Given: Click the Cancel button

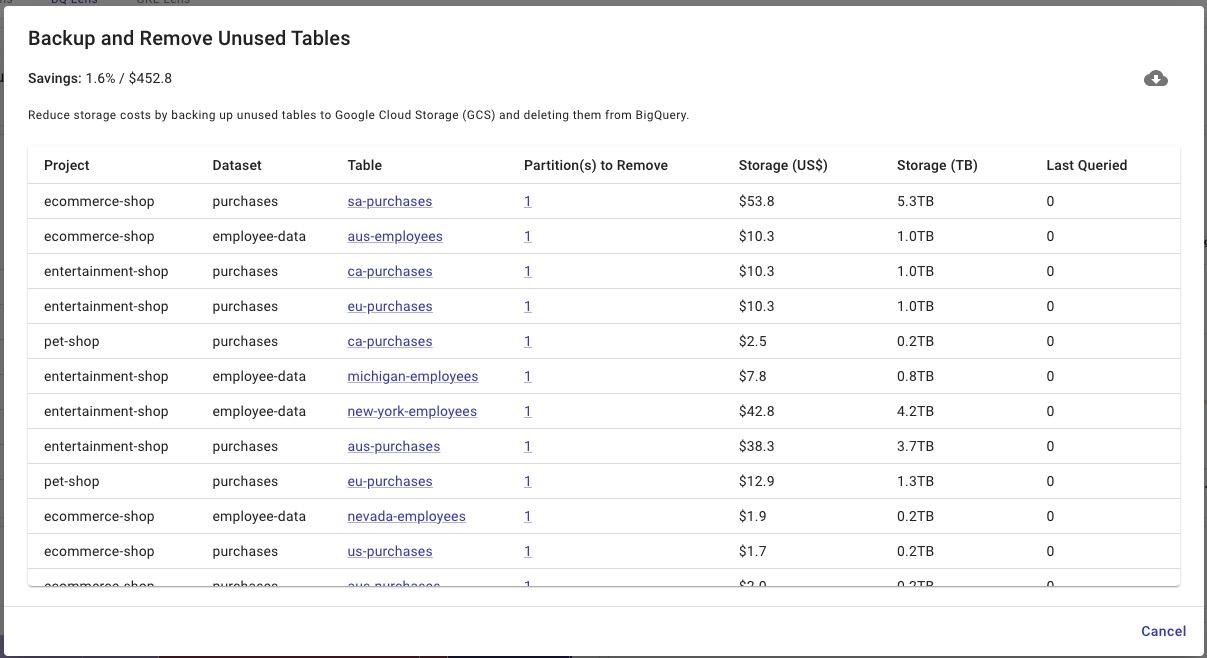Looking at the screenshot, I should [x=1163, y=631].
